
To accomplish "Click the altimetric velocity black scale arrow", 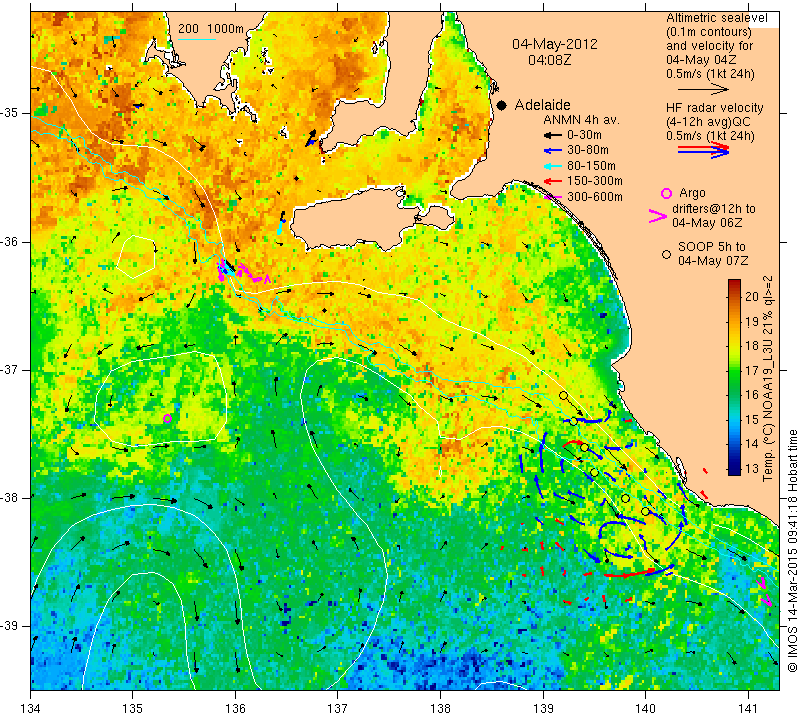I will (x=703, y=89).
